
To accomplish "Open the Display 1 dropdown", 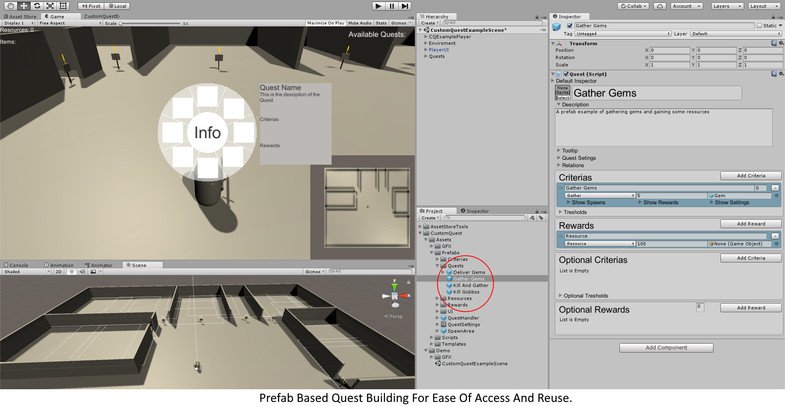I will (19, 23).
